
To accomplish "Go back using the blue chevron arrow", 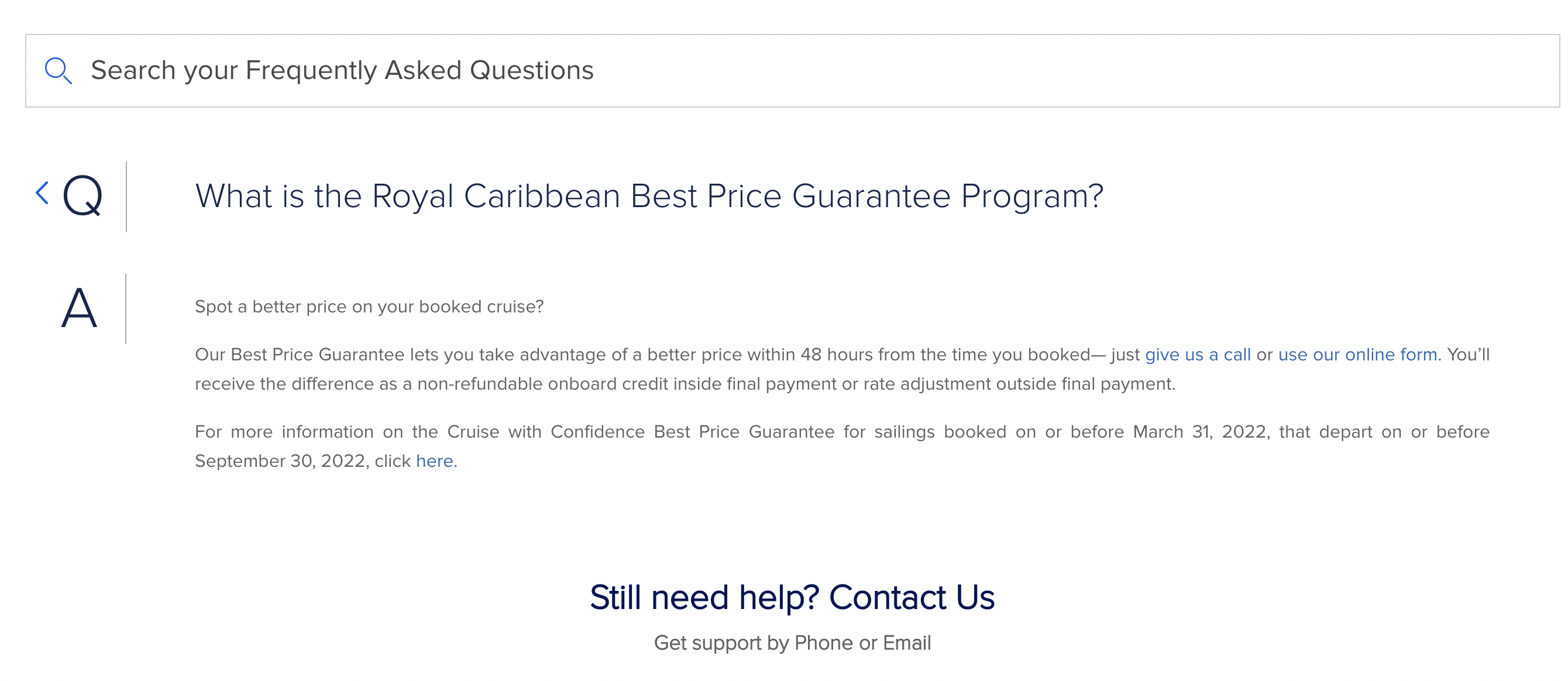I will click(x=42, y=193).
